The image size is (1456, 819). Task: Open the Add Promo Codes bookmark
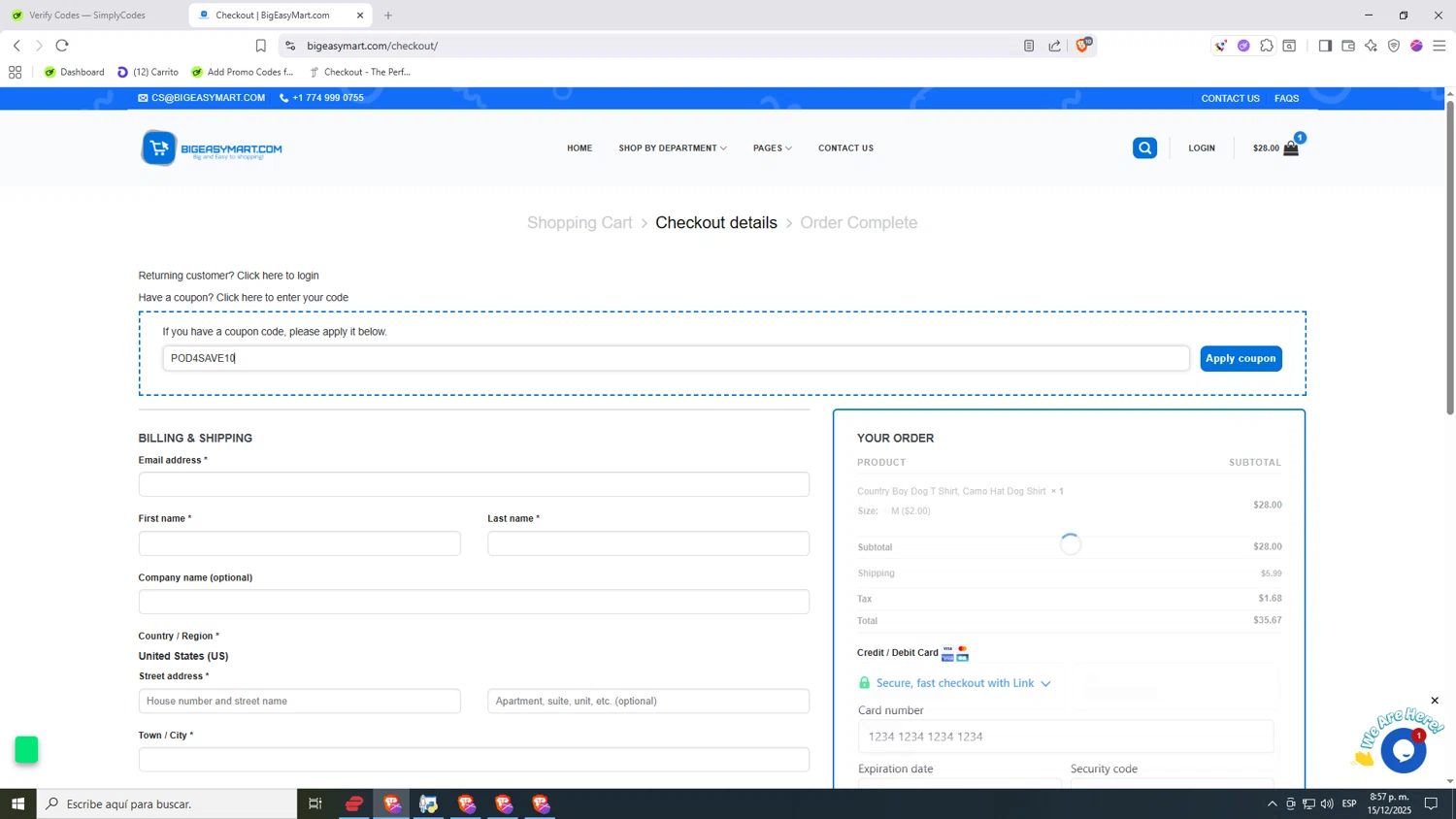coord(243,72)
